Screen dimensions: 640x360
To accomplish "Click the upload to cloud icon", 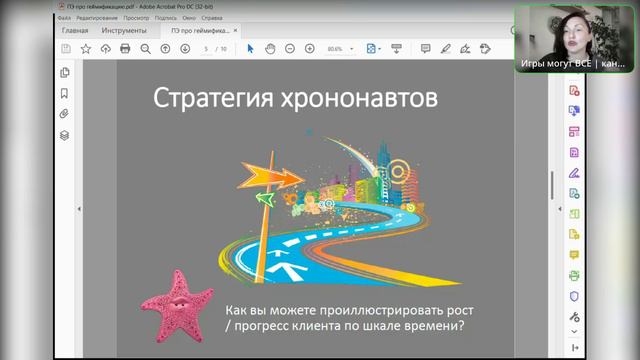I will pos(106,49).
